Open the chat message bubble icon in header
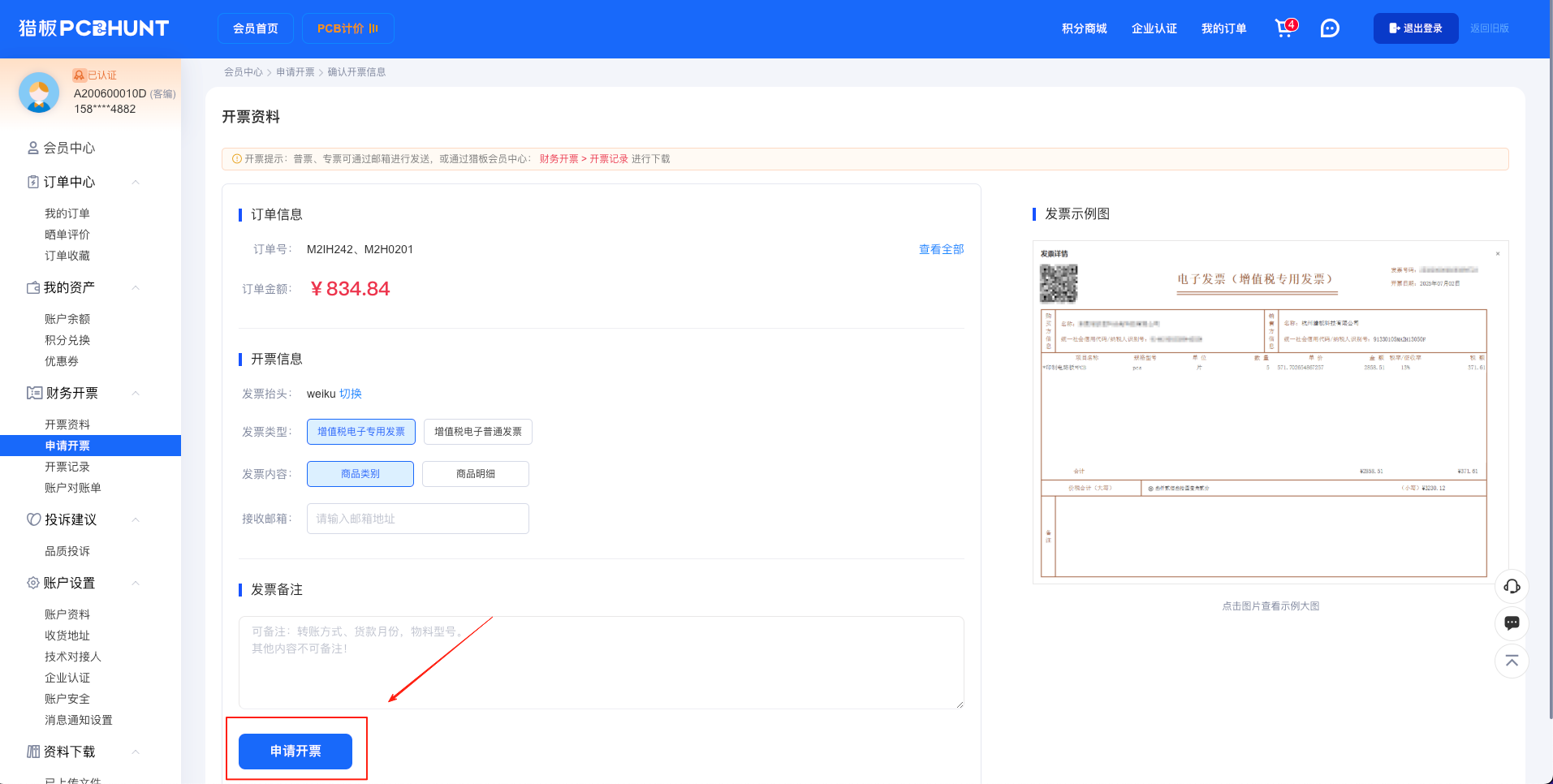The height and width of the screenshot is (784, 1553). (x=1330, y=28)
